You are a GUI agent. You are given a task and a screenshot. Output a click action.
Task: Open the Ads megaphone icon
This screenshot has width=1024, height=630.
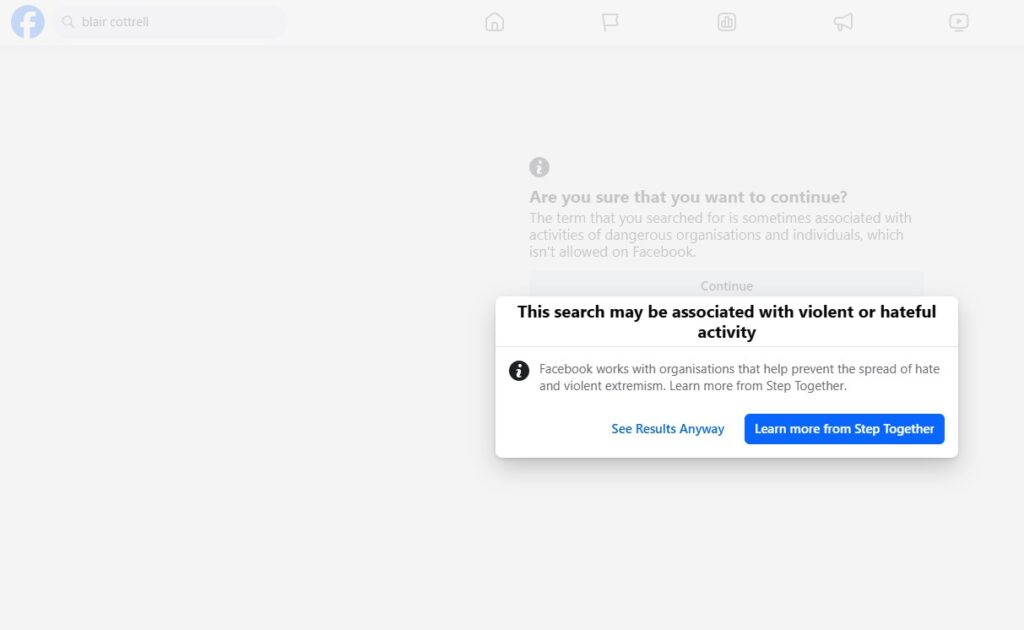click(843, 22)
